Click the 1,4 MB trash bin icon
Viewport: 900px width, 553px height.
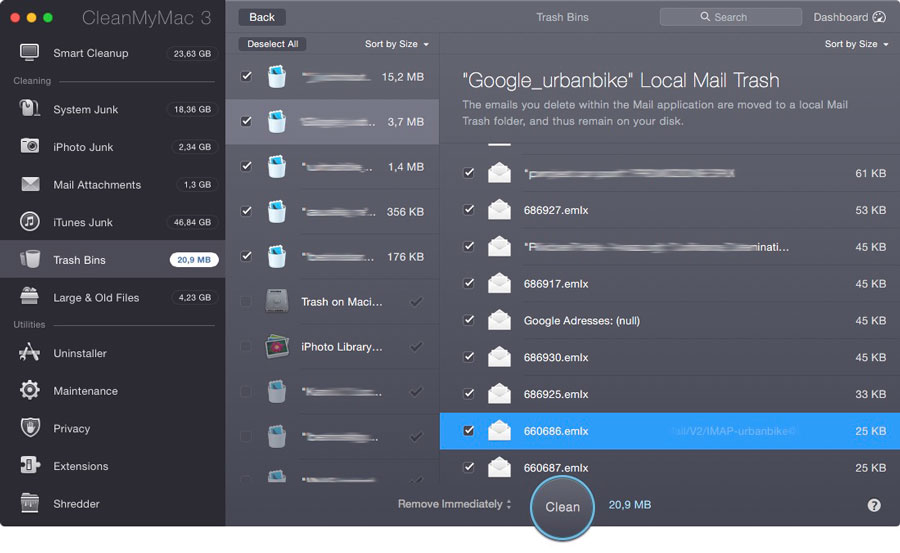coord(277,167)
